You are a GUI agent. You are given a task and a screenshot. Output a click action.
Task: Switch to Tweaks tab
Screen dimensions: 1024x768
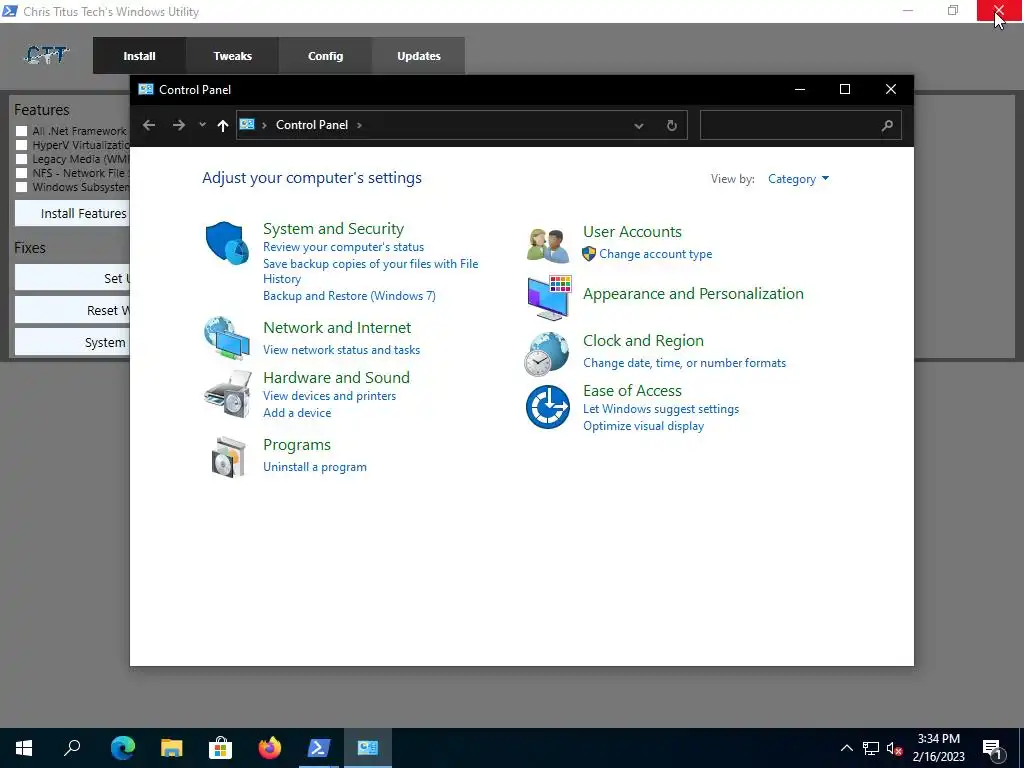point(232,56)
